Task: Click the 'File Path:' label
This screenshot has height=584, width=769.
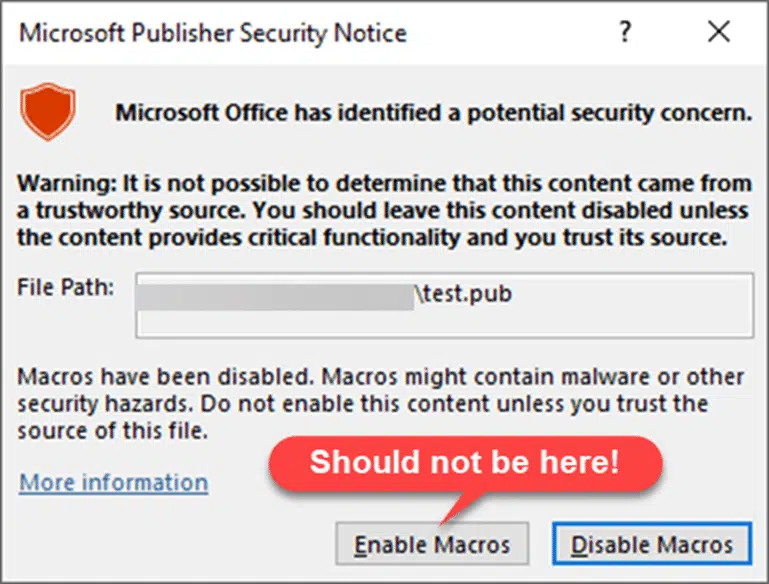Action: 66,287
